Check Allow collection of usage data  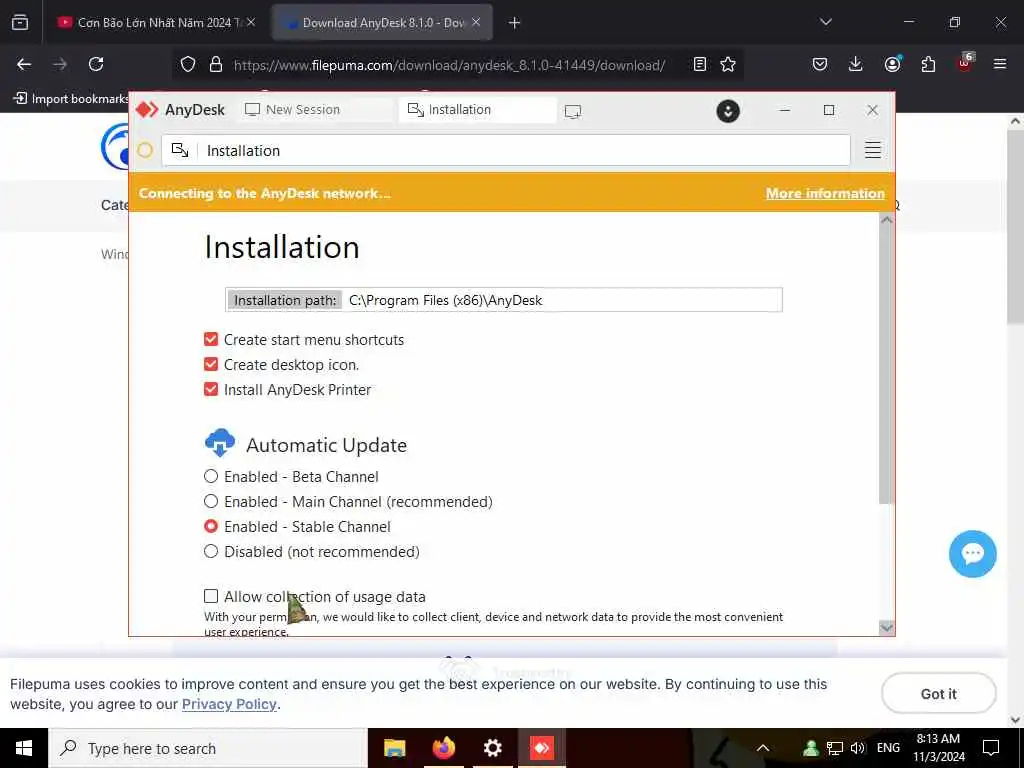coord(210,596)
